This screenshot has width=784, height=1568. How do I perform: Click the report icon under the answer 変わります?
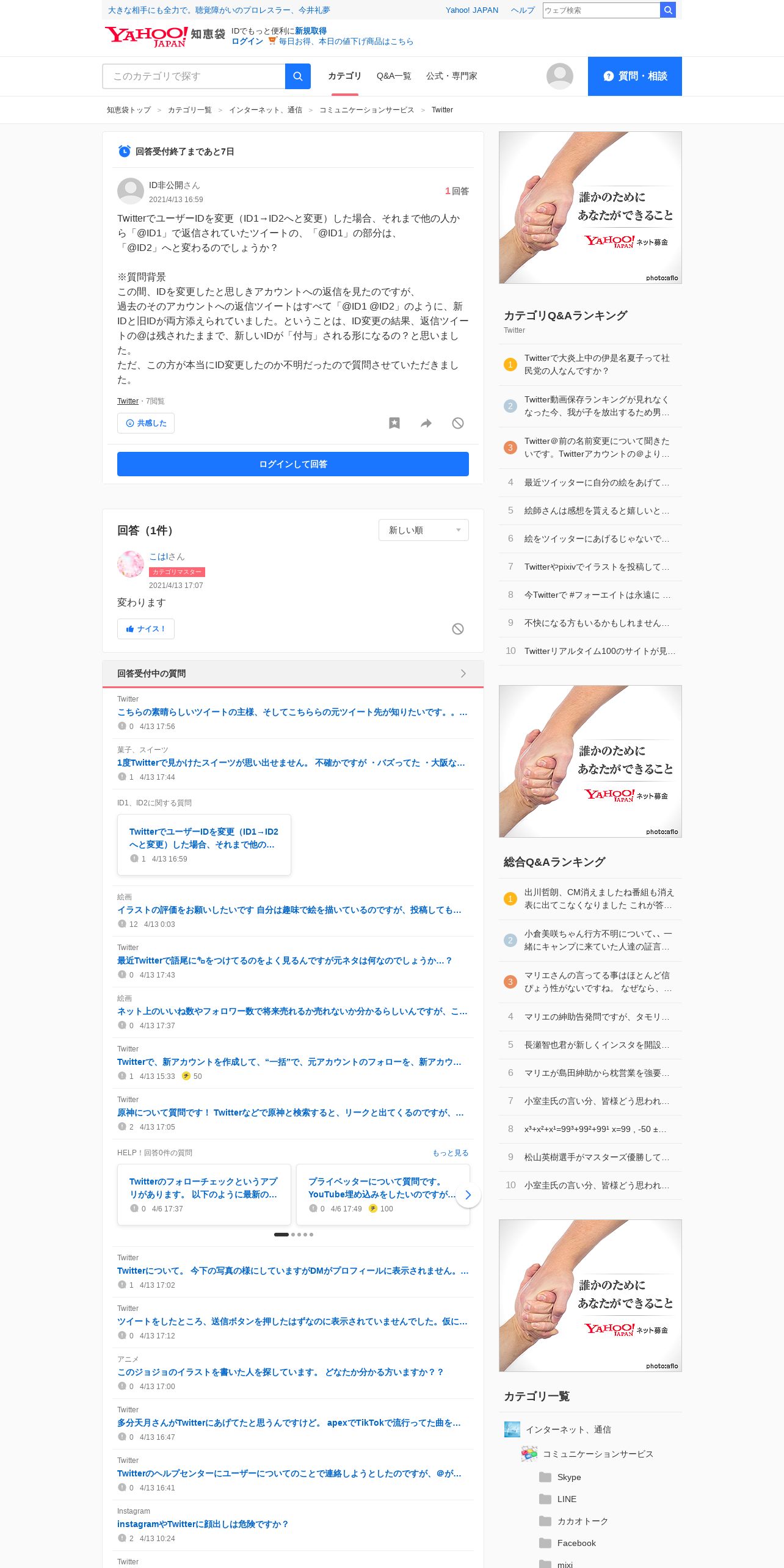(x=458, y=629)
